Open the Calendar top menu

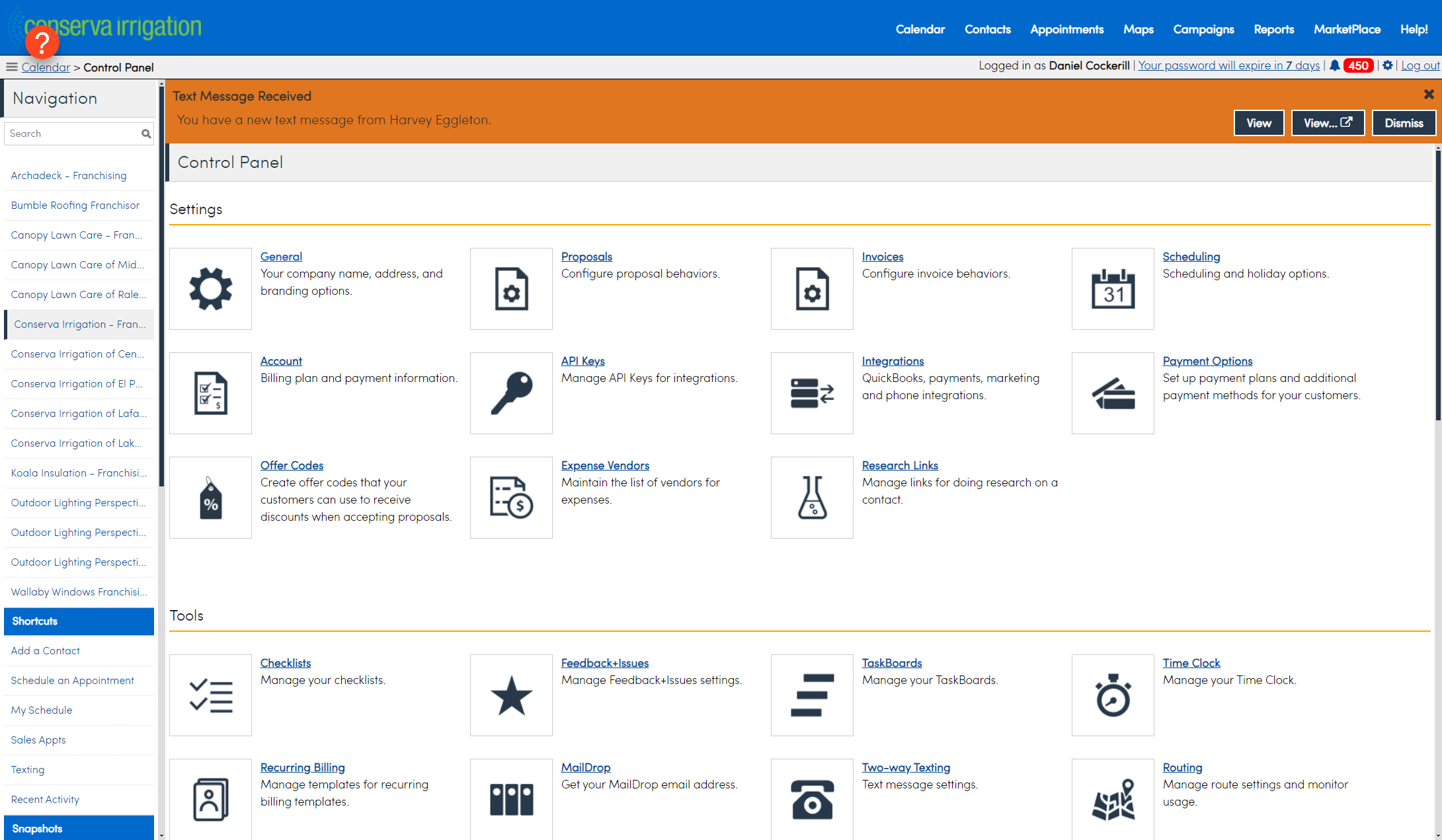[x=920, y=29]
